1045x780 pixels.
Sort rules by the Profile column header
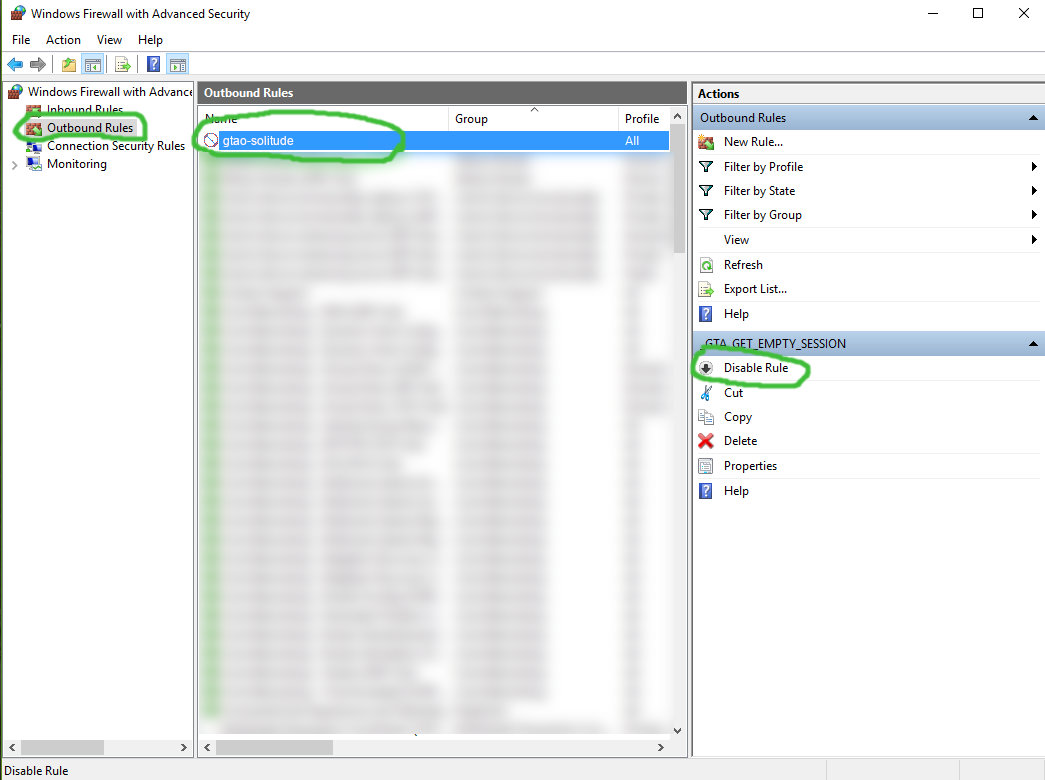(x=644, y=119)
